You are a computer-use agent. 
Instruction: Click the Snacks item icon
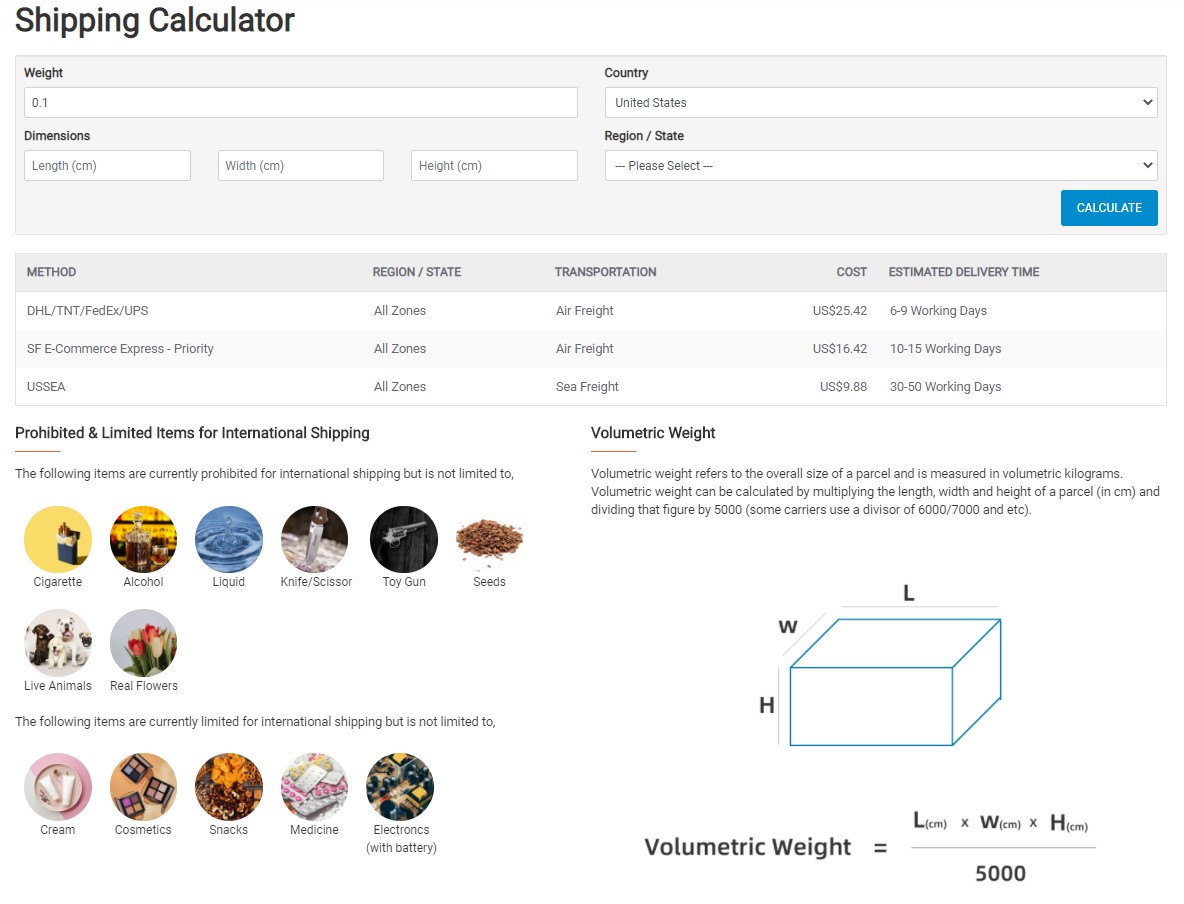click(x=229, y=787)
